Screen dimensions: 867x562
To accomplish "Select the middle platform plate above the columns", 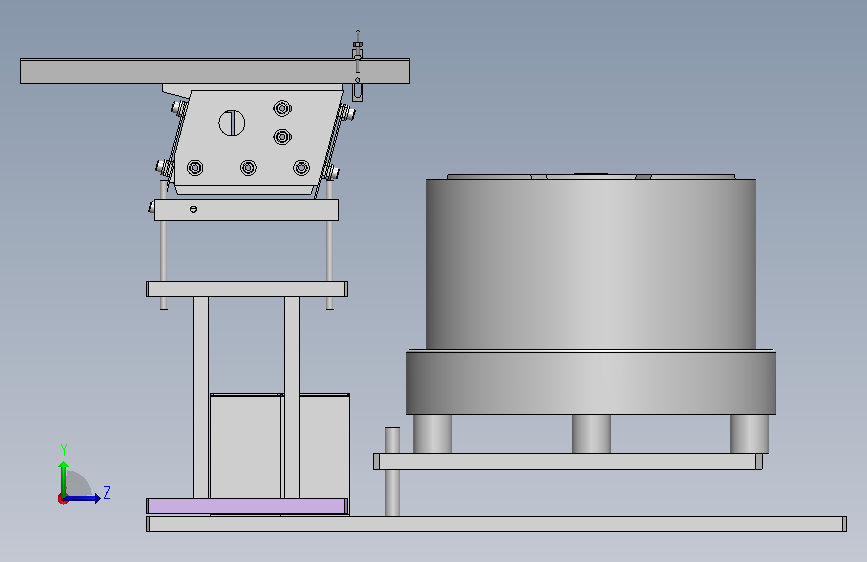I will tap(247, 289).
